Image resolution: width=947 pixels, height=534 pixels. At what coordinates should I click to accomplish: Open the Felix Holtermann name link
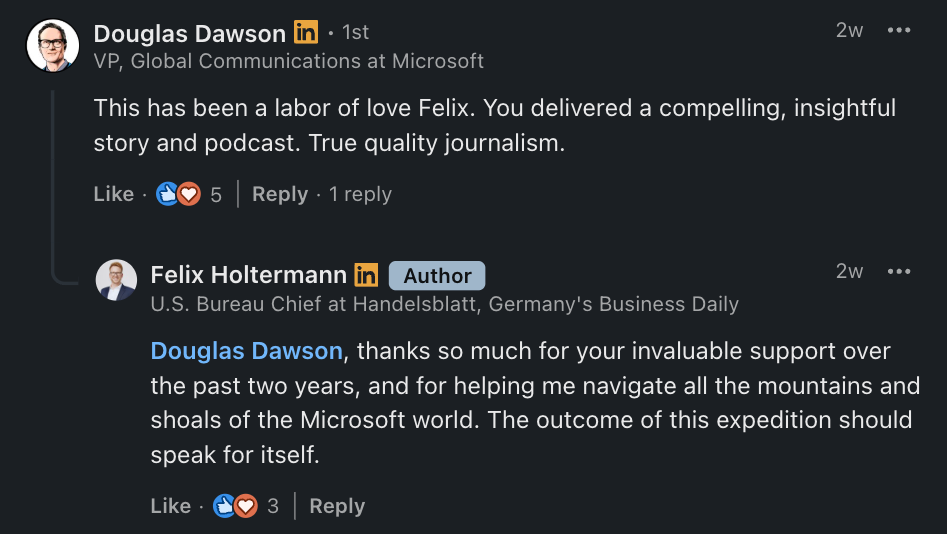point(248,275)
